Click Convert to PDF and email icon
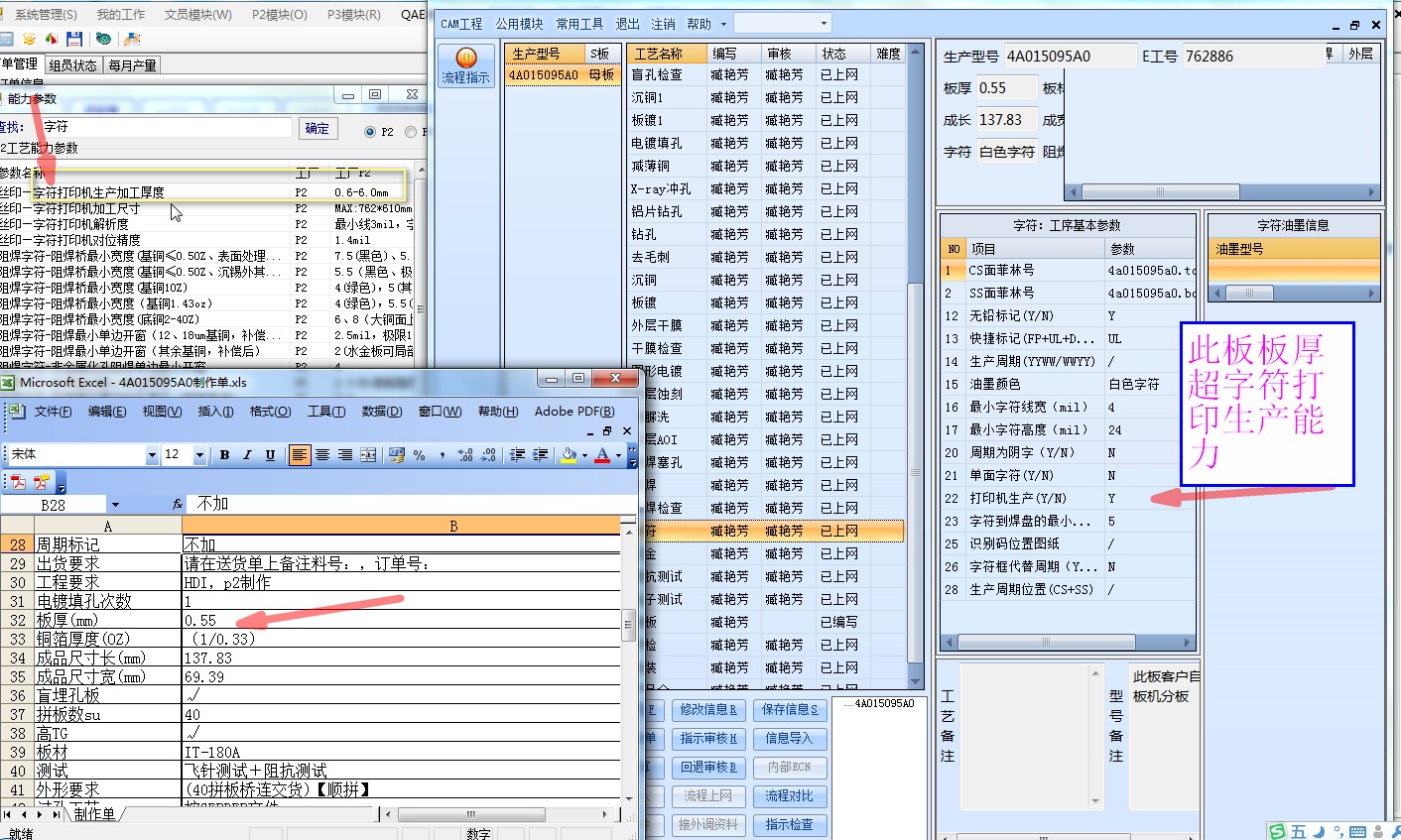The image size is (1401, 840). (42, 482)
